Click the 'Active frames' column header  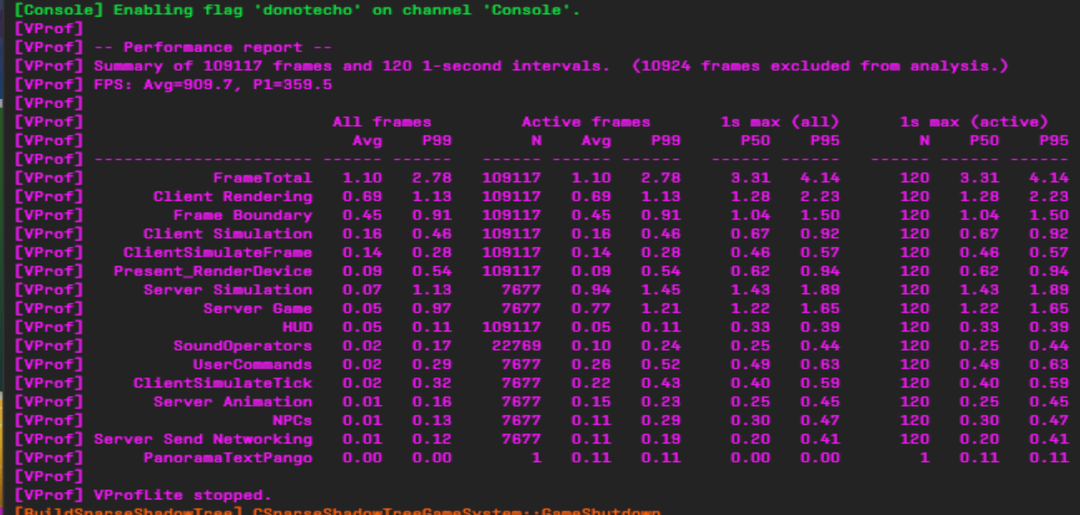coord(585,122)
